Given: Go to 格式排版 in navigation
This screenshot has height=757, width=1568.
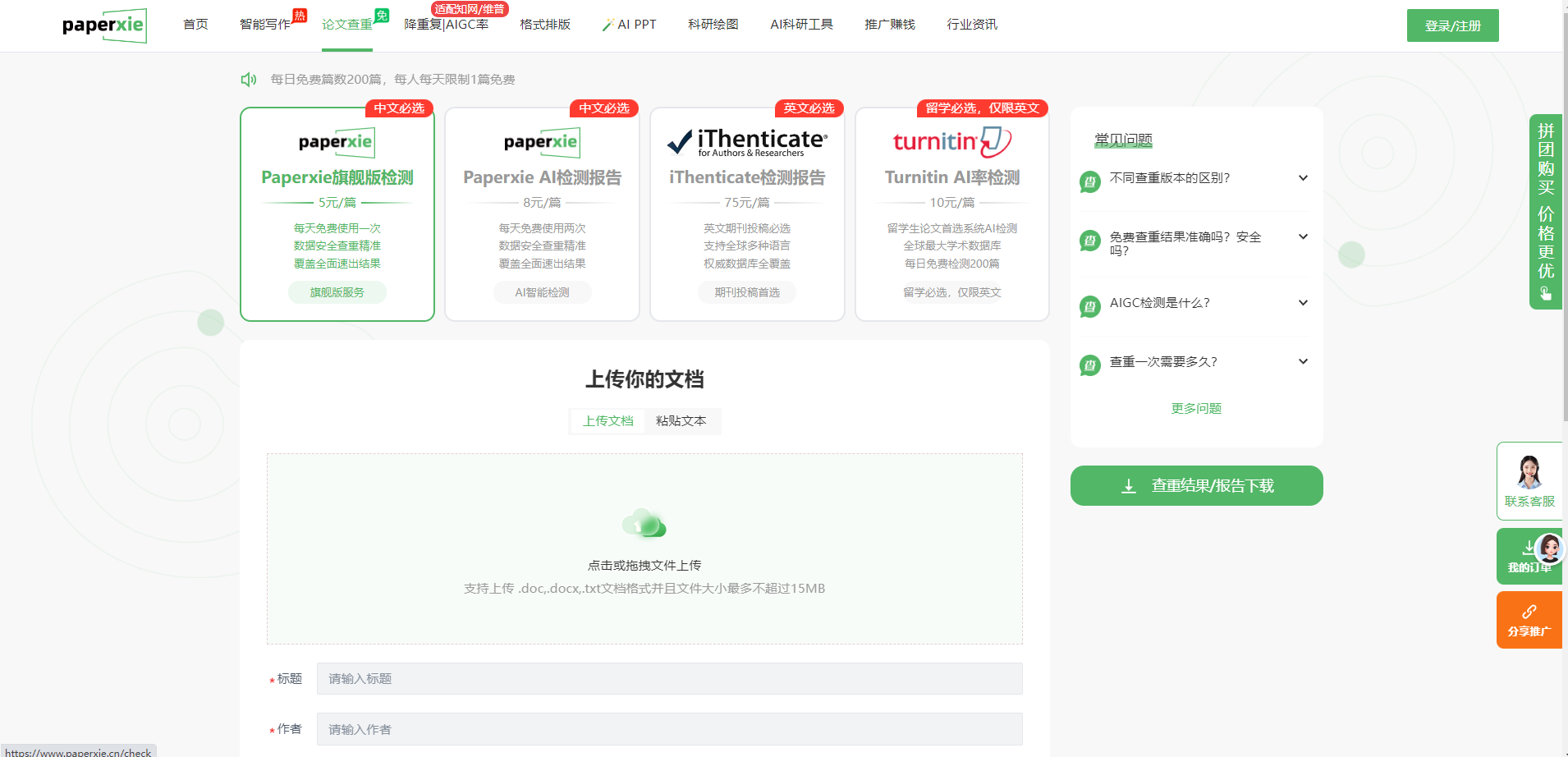Looking at the screenshot, I should coord(545,25).
